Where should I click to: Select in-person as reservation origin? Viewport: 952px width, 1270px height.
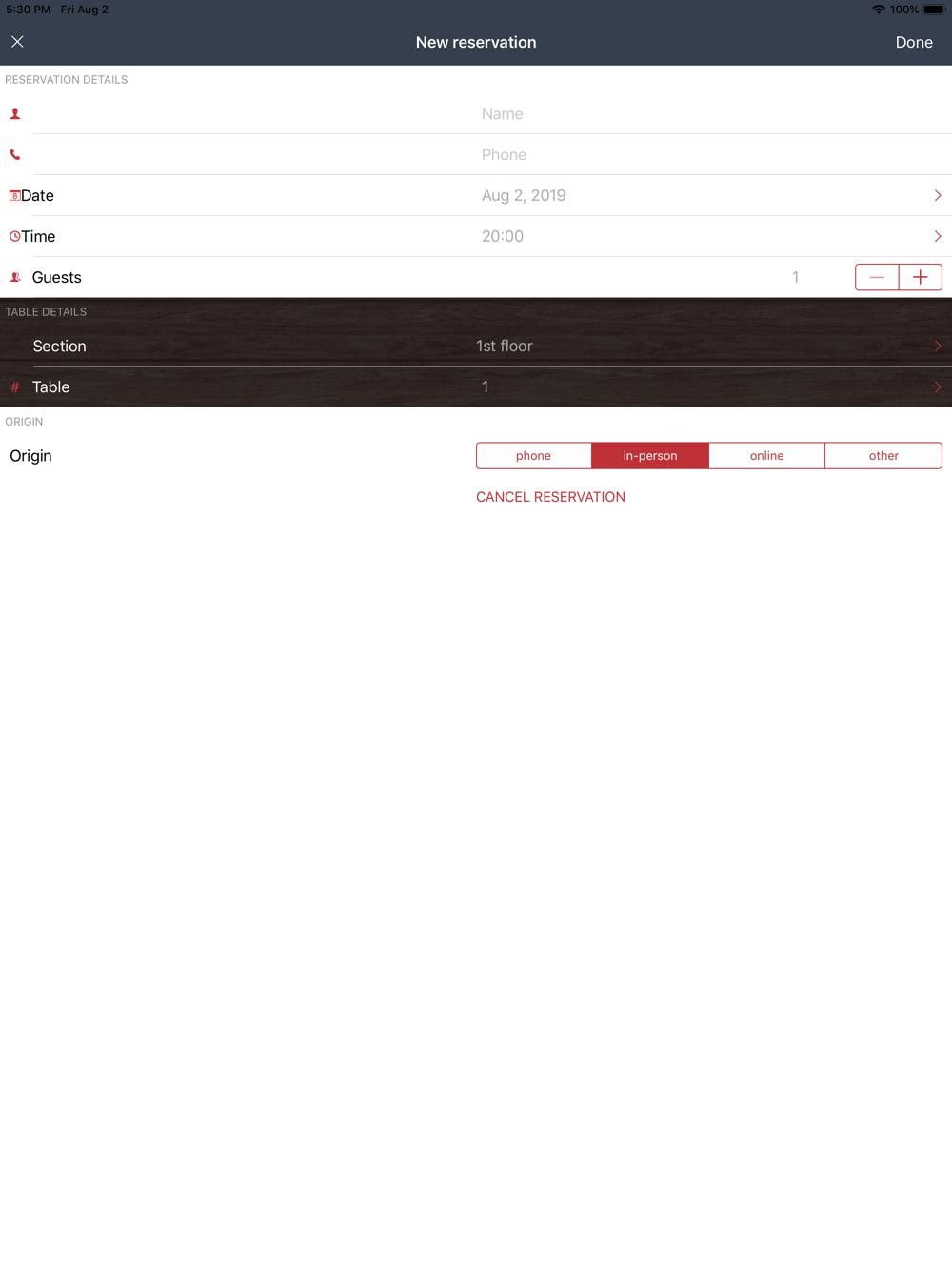point(650,456)
